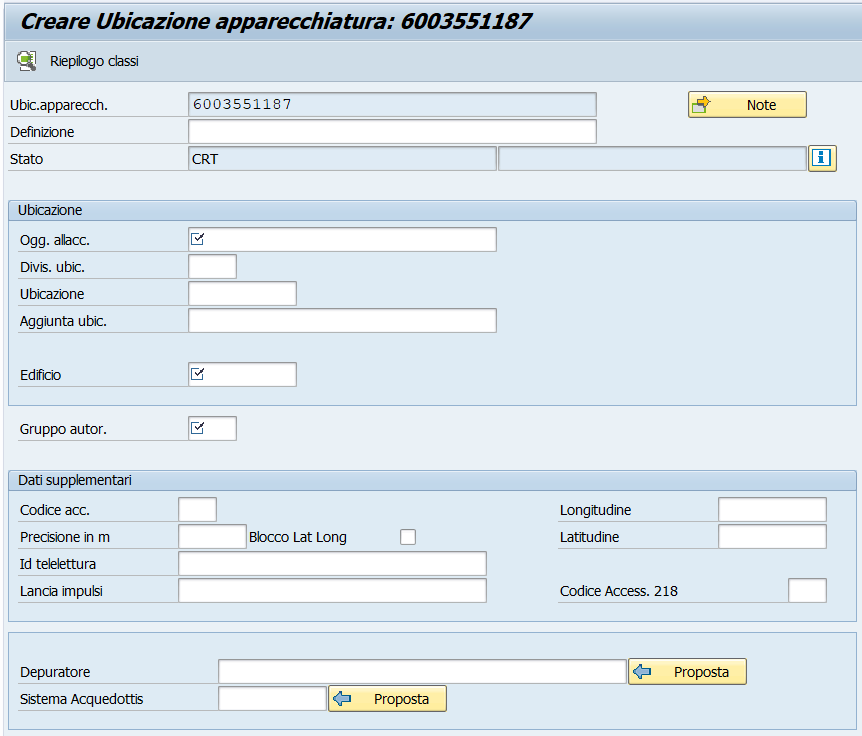Image resolution: width=862 pixels, height=736 pixels.
Task: Click into the Divis. ubic. field
Action: coord(212,267)
